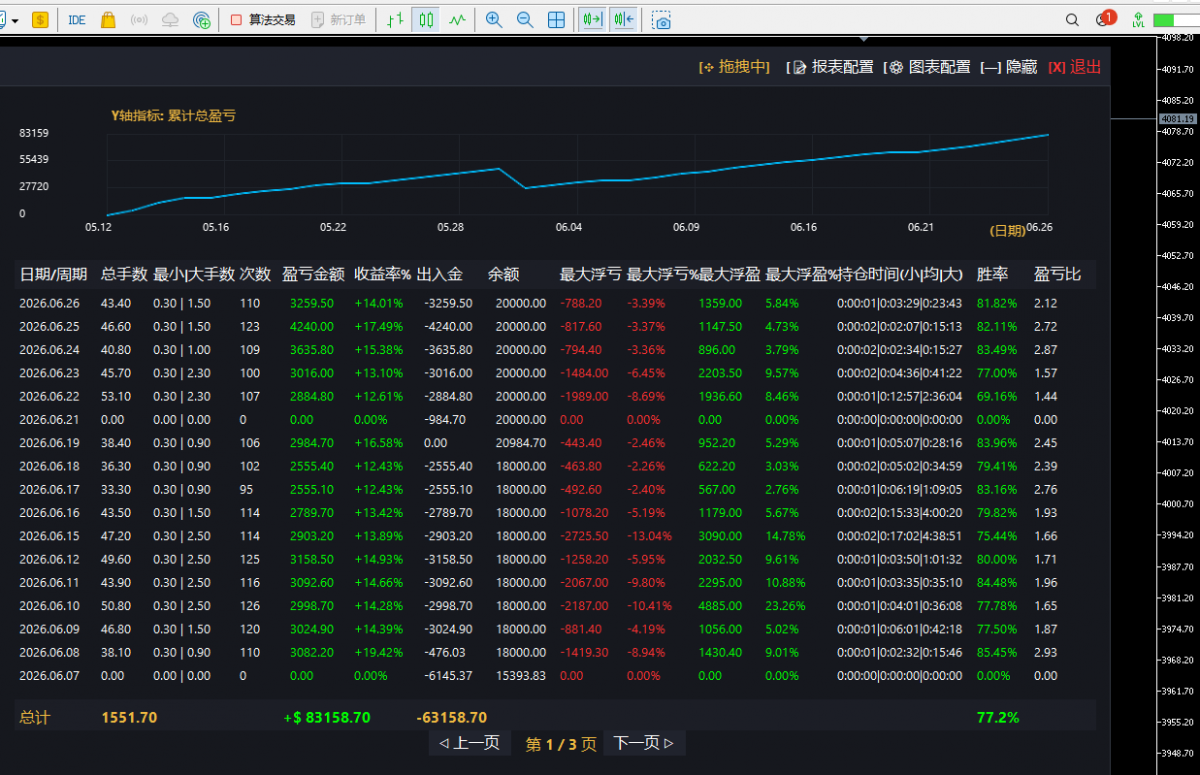Screen dimensions: 1200x775
Task: Click the 次数 column header
Action: pyautogui.click(x=255, y=274)
